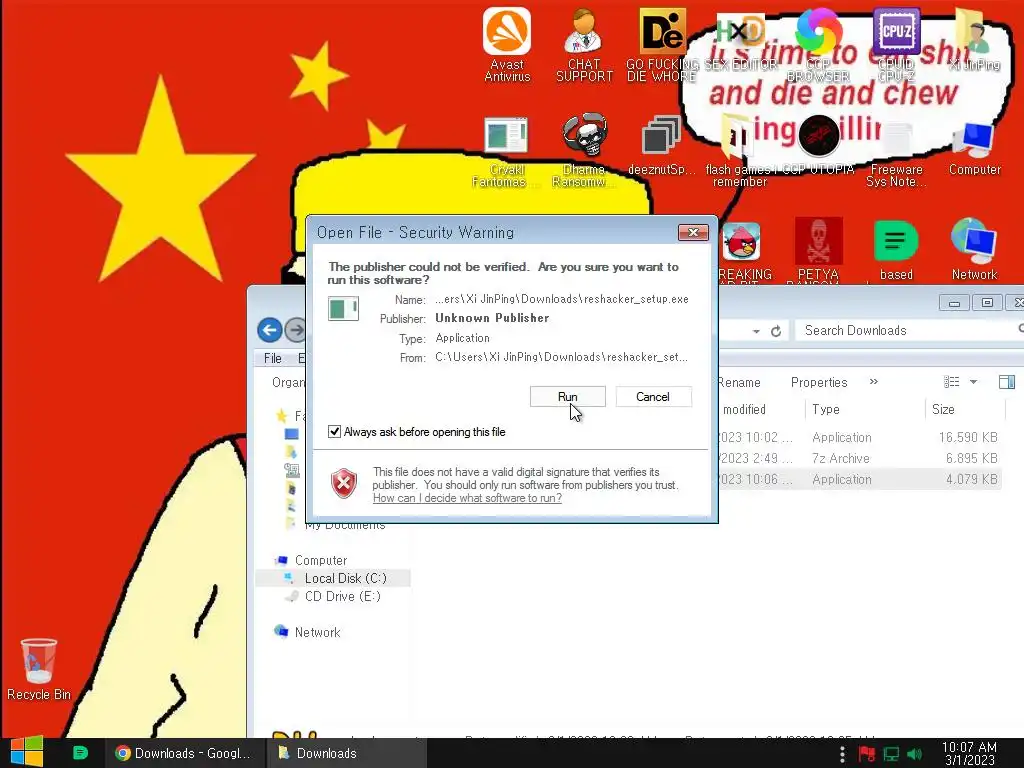
Task: Switch to Downloads explorer taskbar item
Action: [x=346, y=753]
